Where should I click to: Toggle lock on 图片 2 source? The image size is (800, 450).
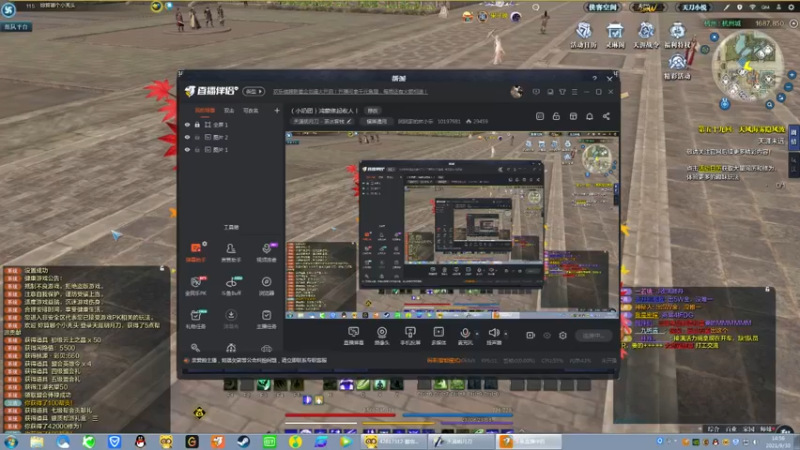coord(197,137)
